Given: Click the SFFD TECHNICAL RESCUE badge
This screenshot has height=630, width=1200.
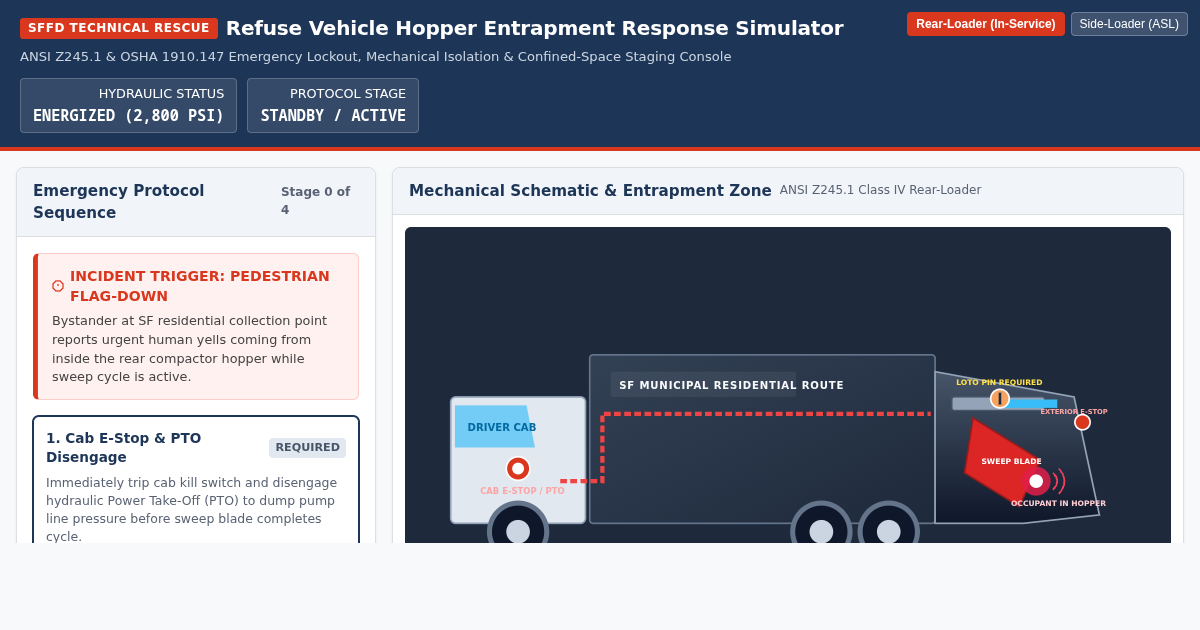Looking at the screenshot, I should click(119, 28).
